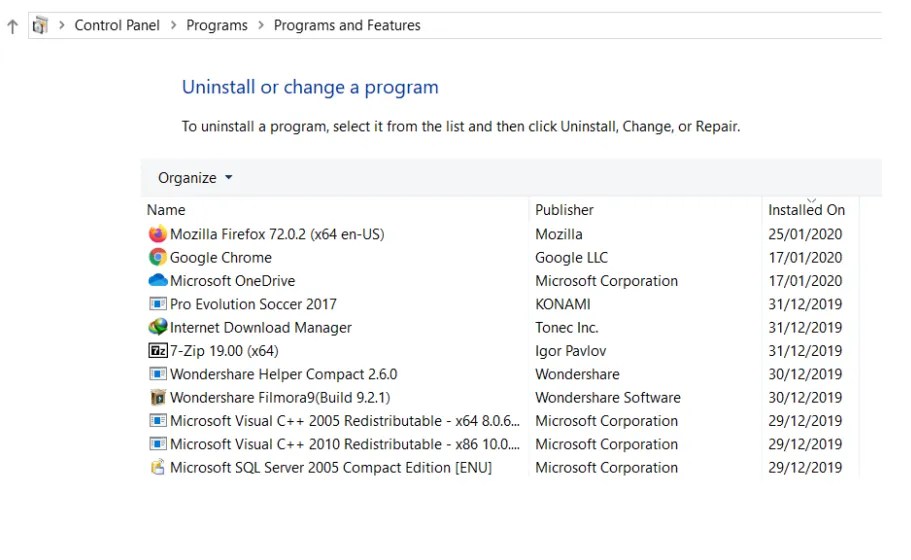The width and height of the screenshot is (911, 560).
Task: Navigate to Programs breadcrumb item
Action: [217, 26]
